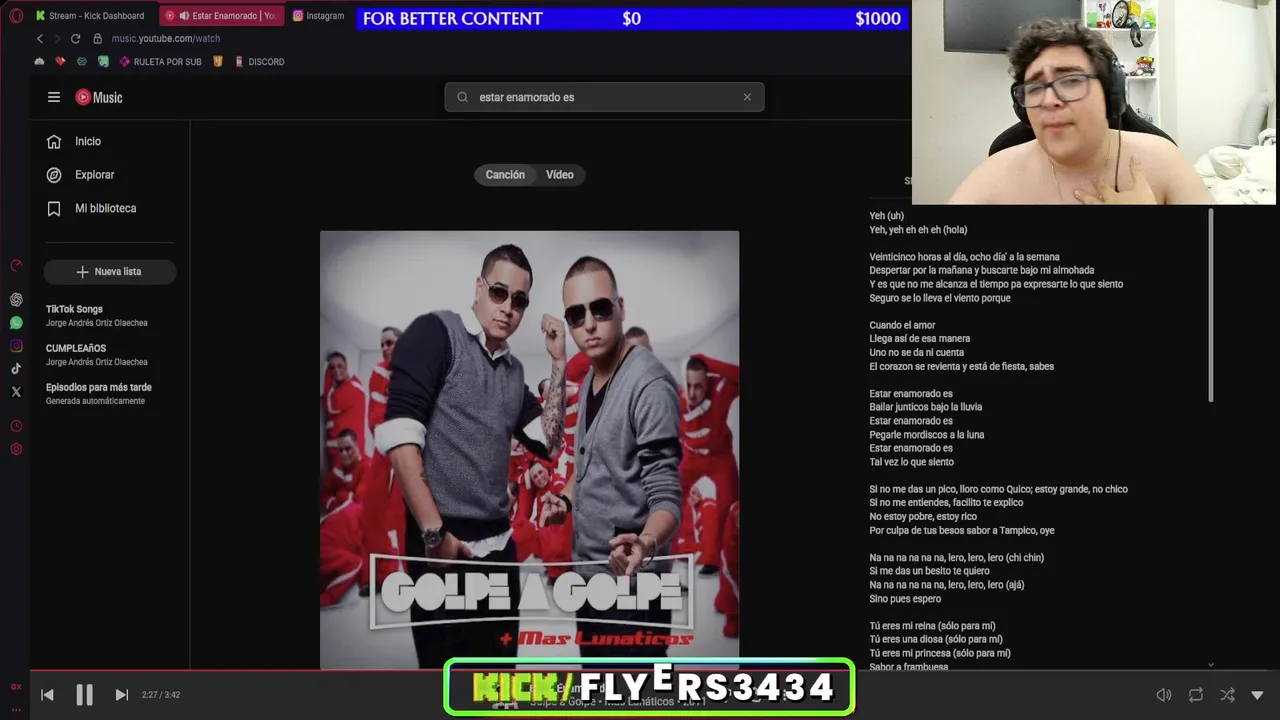Clear the search query with X
This screenshot has height=720, width=1280.
(x=747, y=97)
